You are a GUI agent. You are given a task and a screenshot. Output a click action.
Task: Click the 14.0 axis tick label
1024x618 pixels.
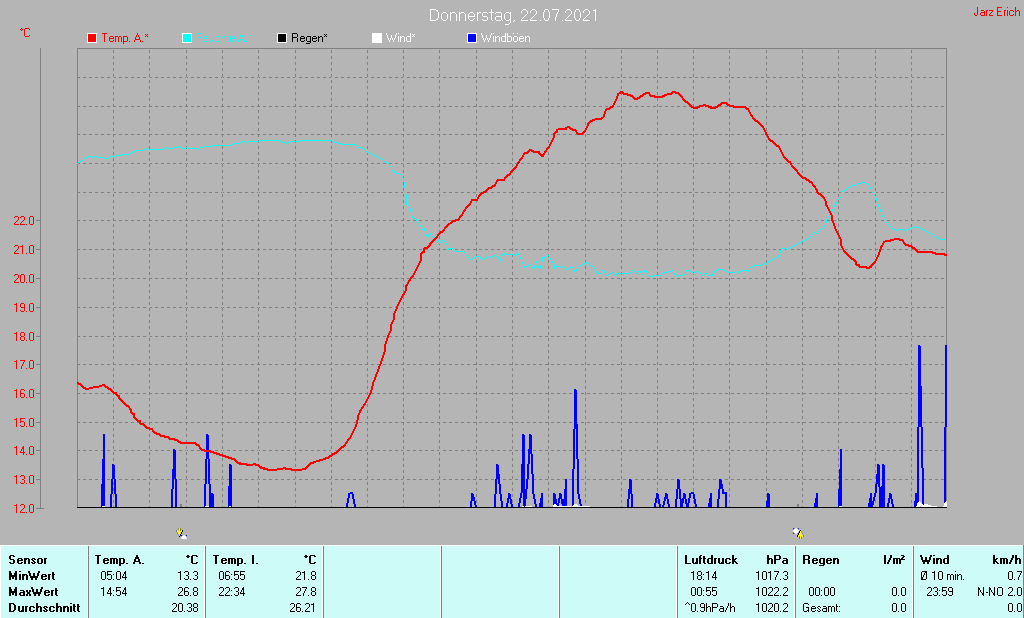point(24,451)
